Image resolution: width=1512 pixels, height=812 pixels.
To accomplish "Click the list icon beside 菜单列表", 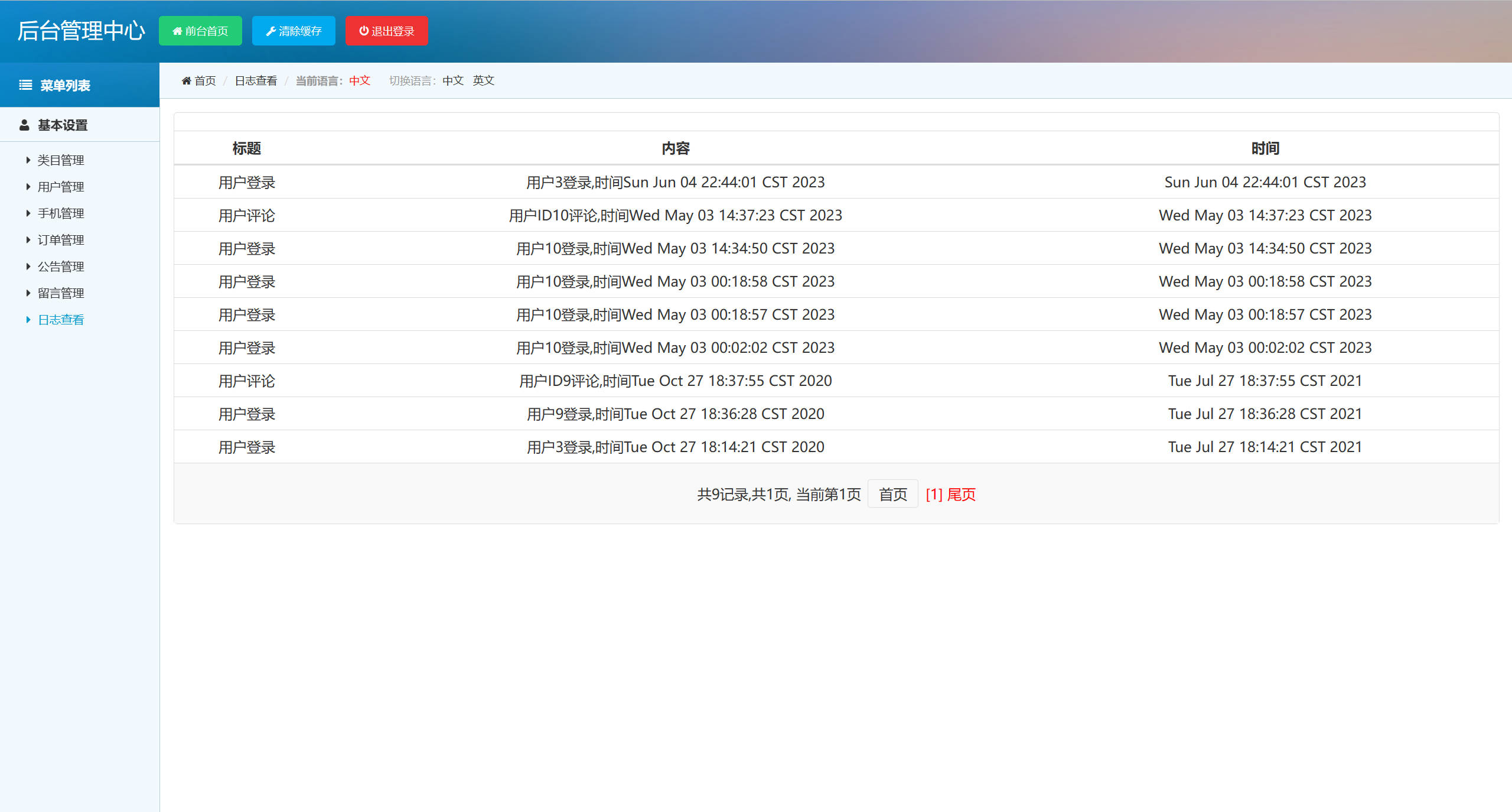I will (25, 85).
